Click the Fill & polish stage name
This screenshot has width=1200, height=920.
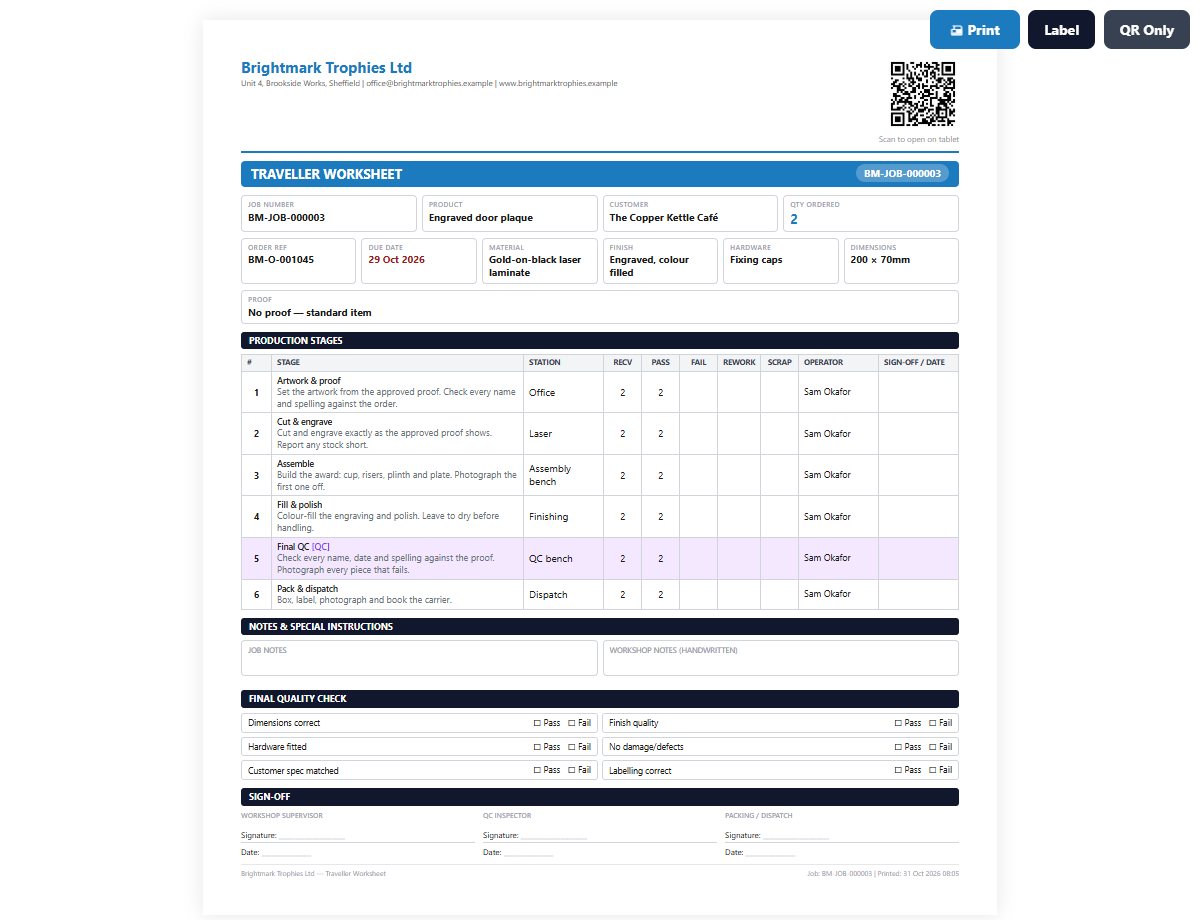pos(300,505)
